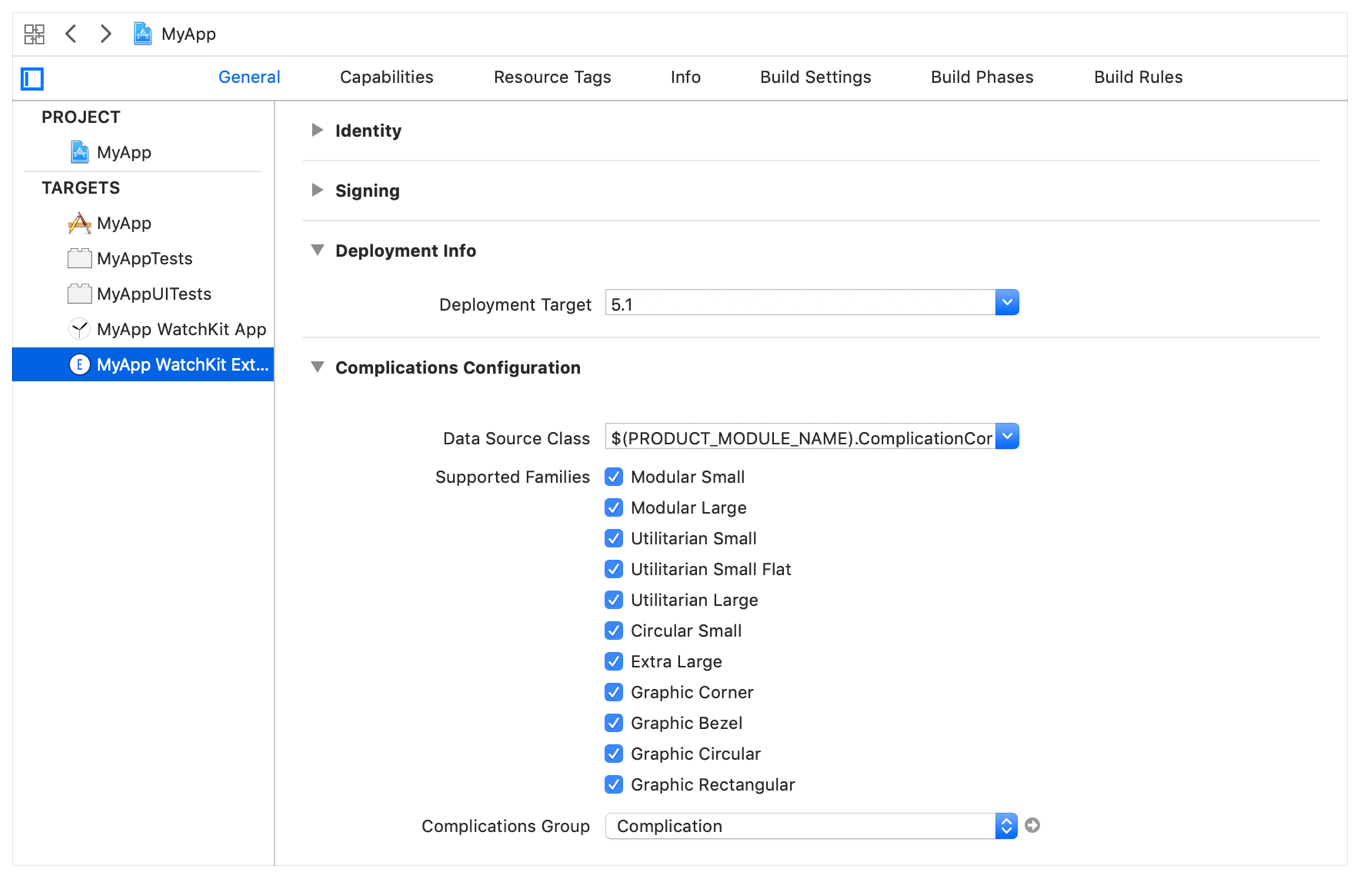Toggle the Extra Large checkbox
Screen dimensions: 1360x878
click(x=614, y=662)
